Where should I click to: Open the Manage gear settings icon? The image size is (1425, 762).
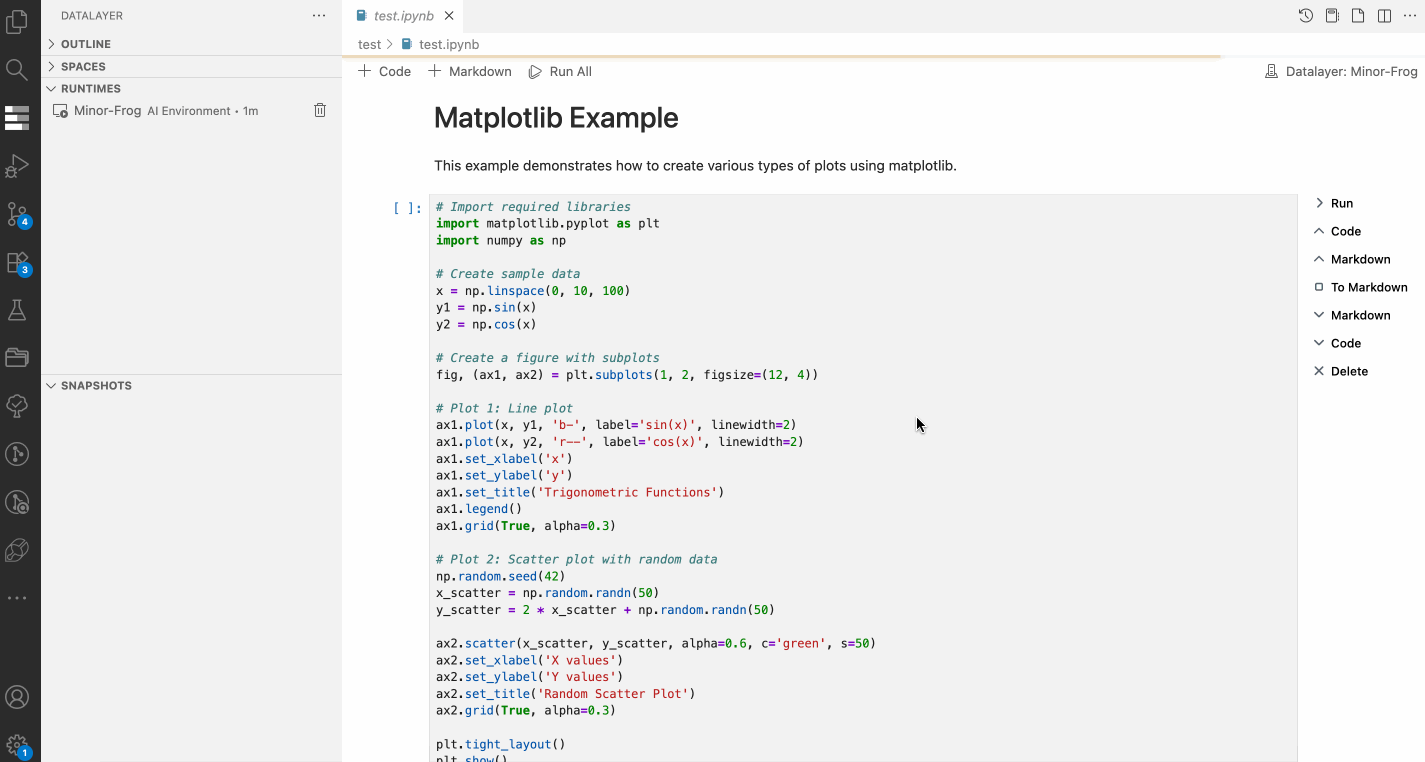coord(17,744)
